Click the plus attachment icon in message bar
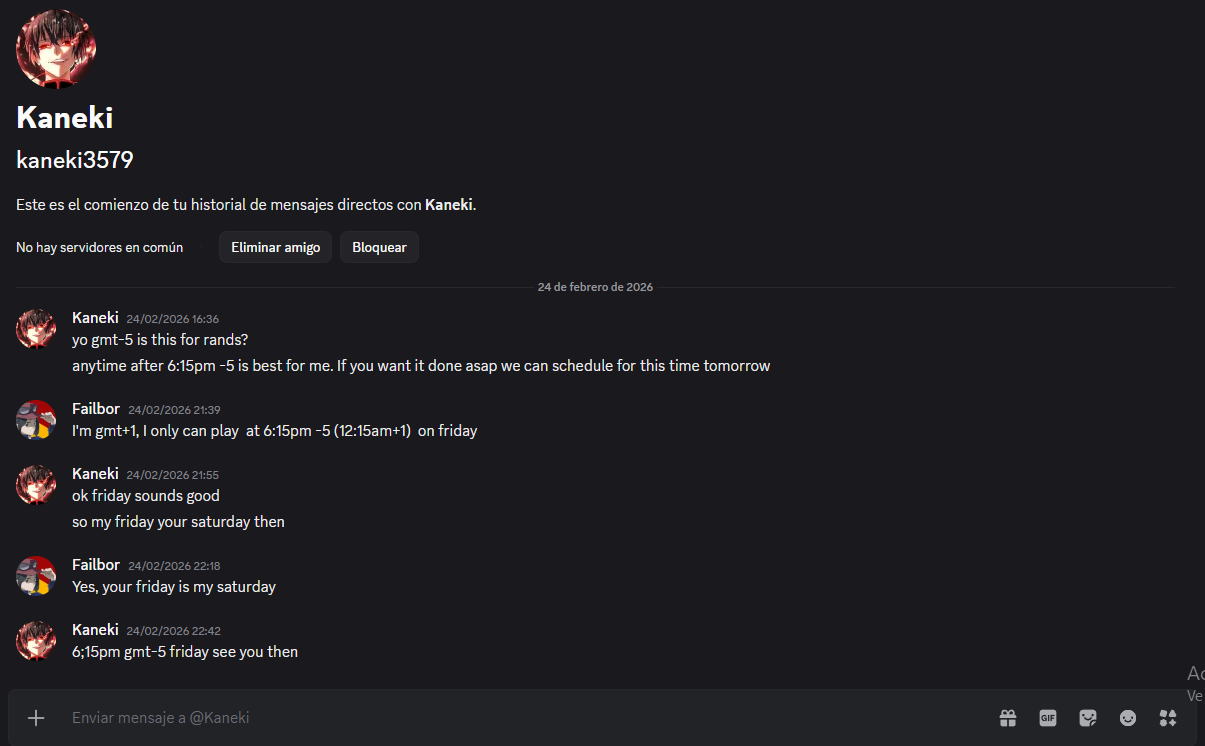The height and width of the screenshot is (746, 1205). pyautogui.click(x=36, y=718)
